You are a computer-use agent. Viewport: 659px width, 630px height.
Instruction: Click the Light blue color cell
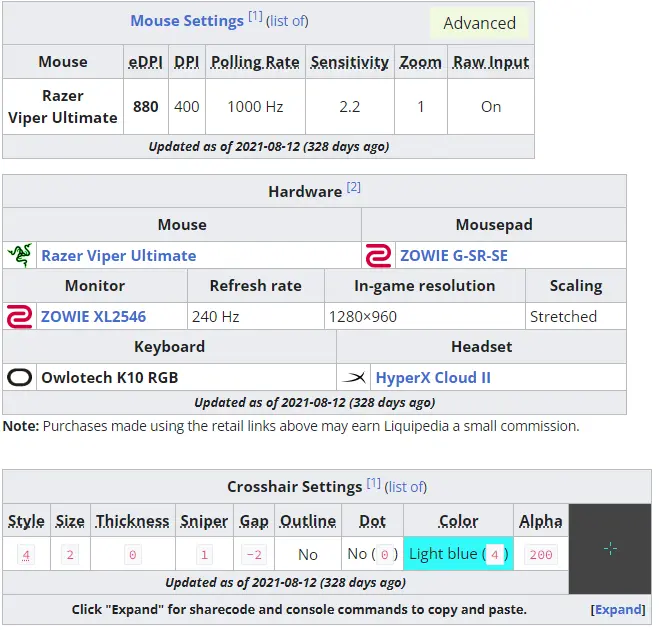coord(459,554)
